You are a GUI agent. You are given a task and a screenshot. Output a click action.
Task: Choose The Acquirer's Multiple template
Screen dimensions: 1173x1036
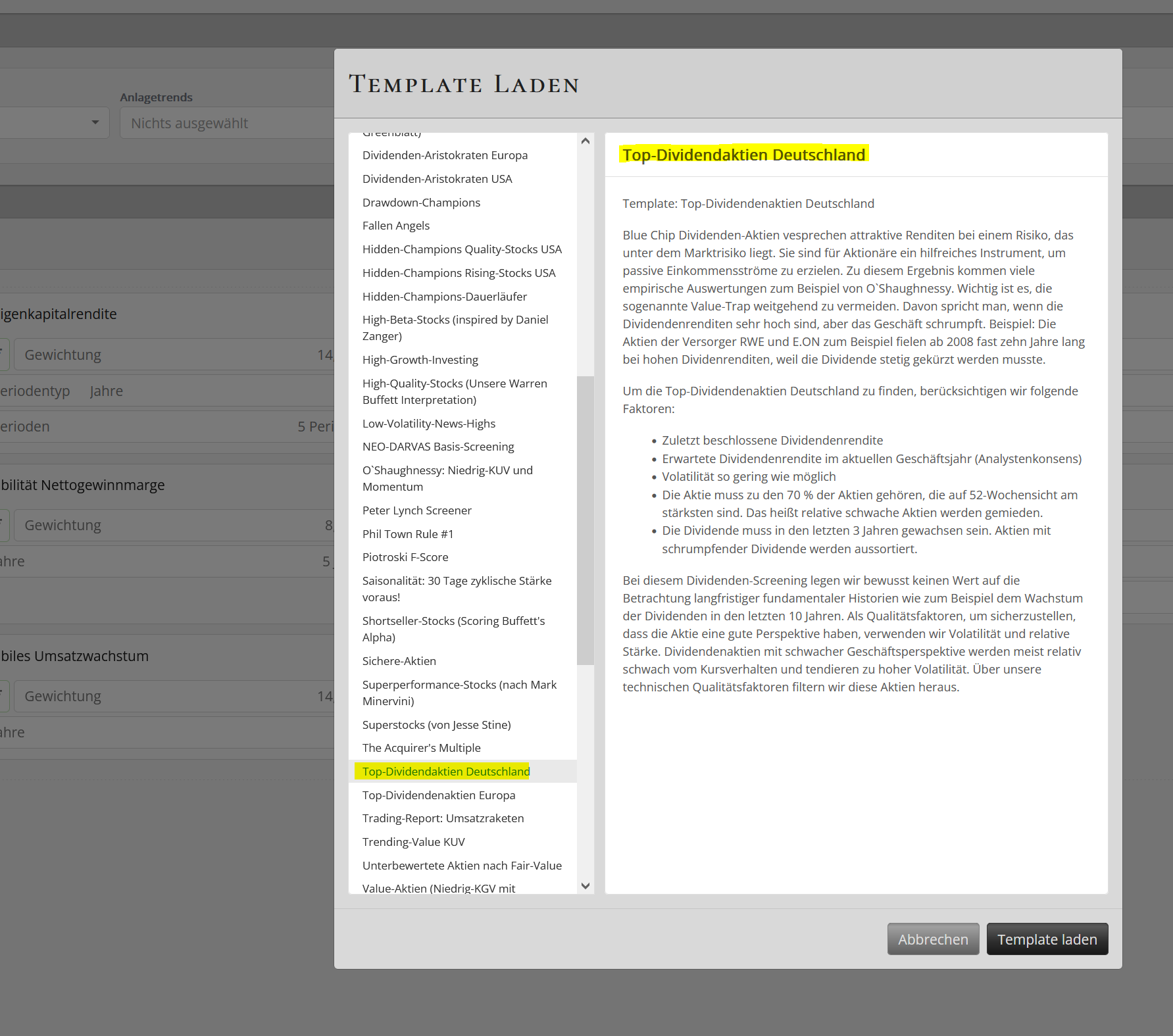(x=421, y=748)
